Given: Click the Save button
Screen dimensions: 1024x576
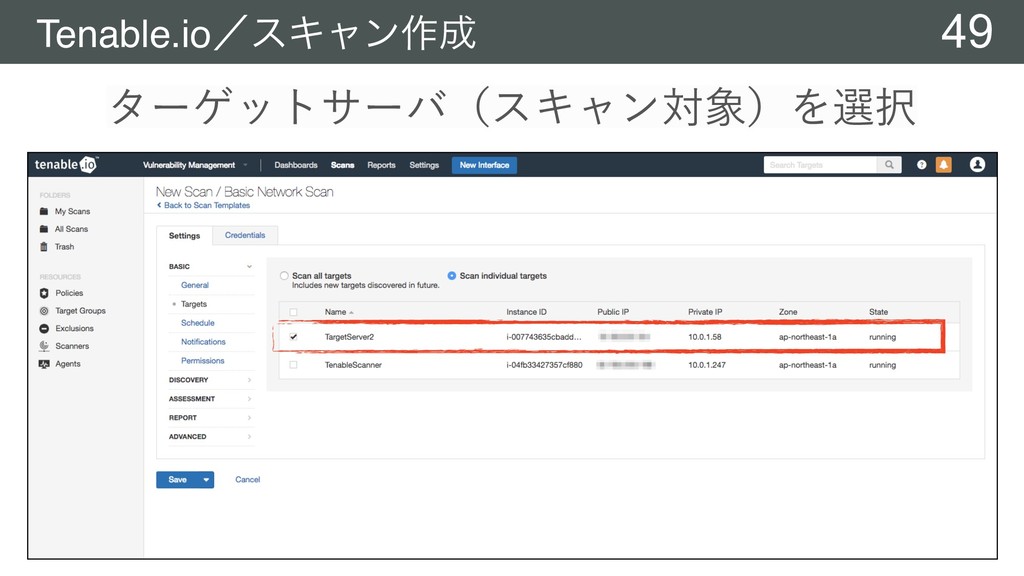Looking at the screenshot, I should (178, 480).
